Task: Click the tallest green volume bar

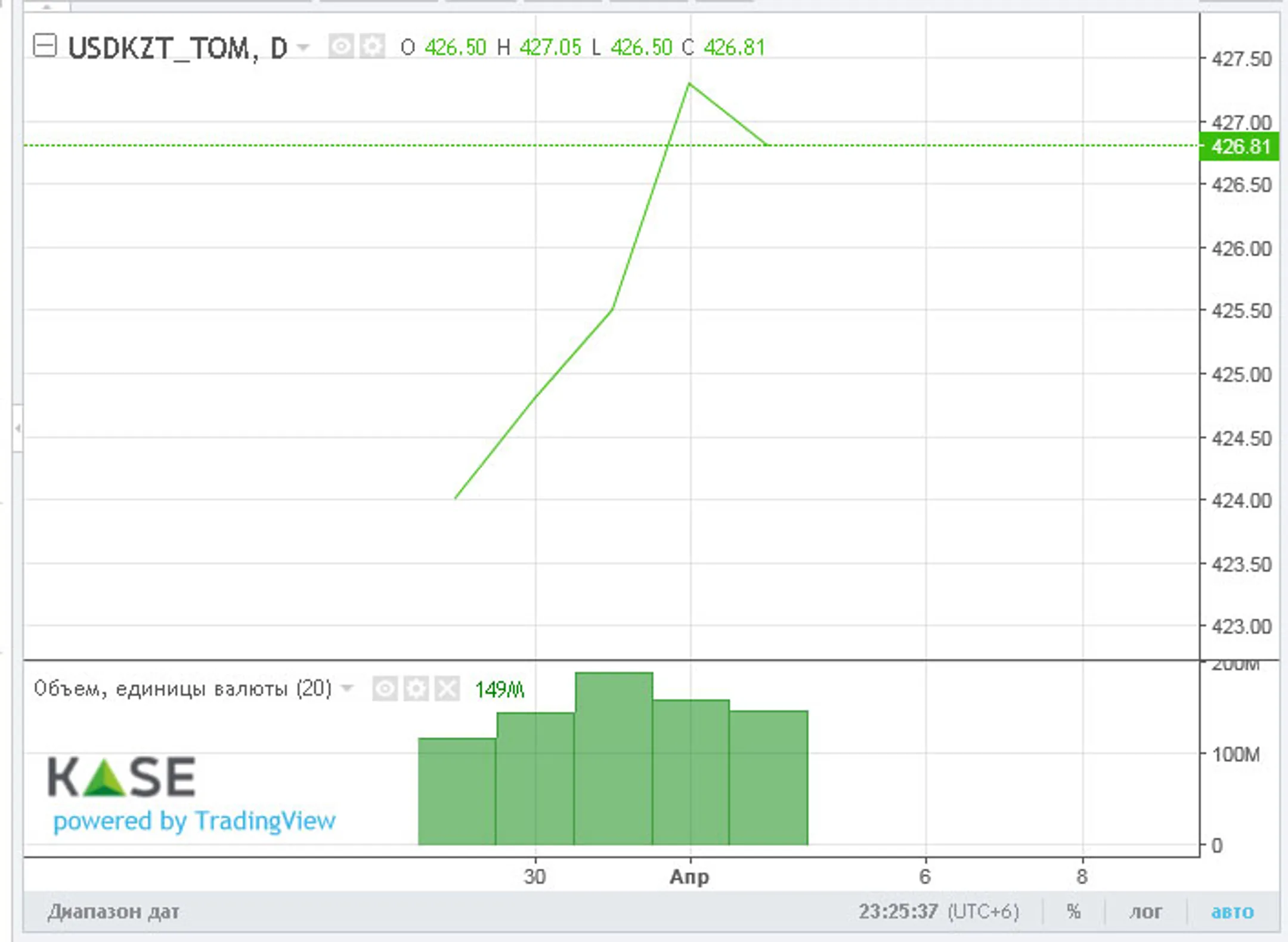Action: (x=614, y=758)
